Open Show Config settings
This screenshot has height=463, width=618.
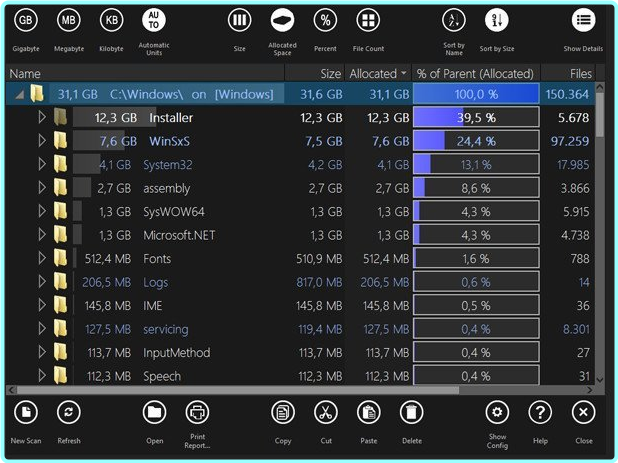point(497,412)
